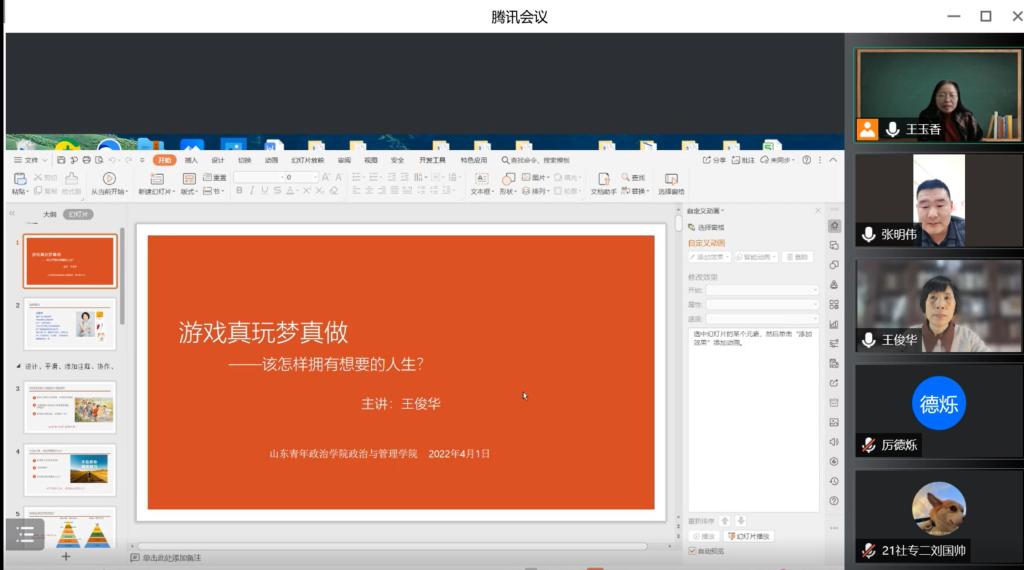This screenshot has height=570, width=1024.
Task: Click the bold B formatting icon
Action: [x=238, y=191]
